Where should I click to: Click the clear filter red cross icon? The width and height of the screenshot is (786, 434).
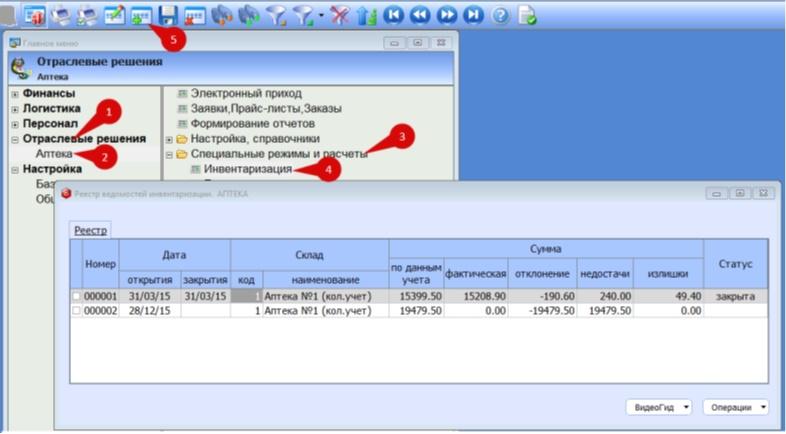point(339,16)
